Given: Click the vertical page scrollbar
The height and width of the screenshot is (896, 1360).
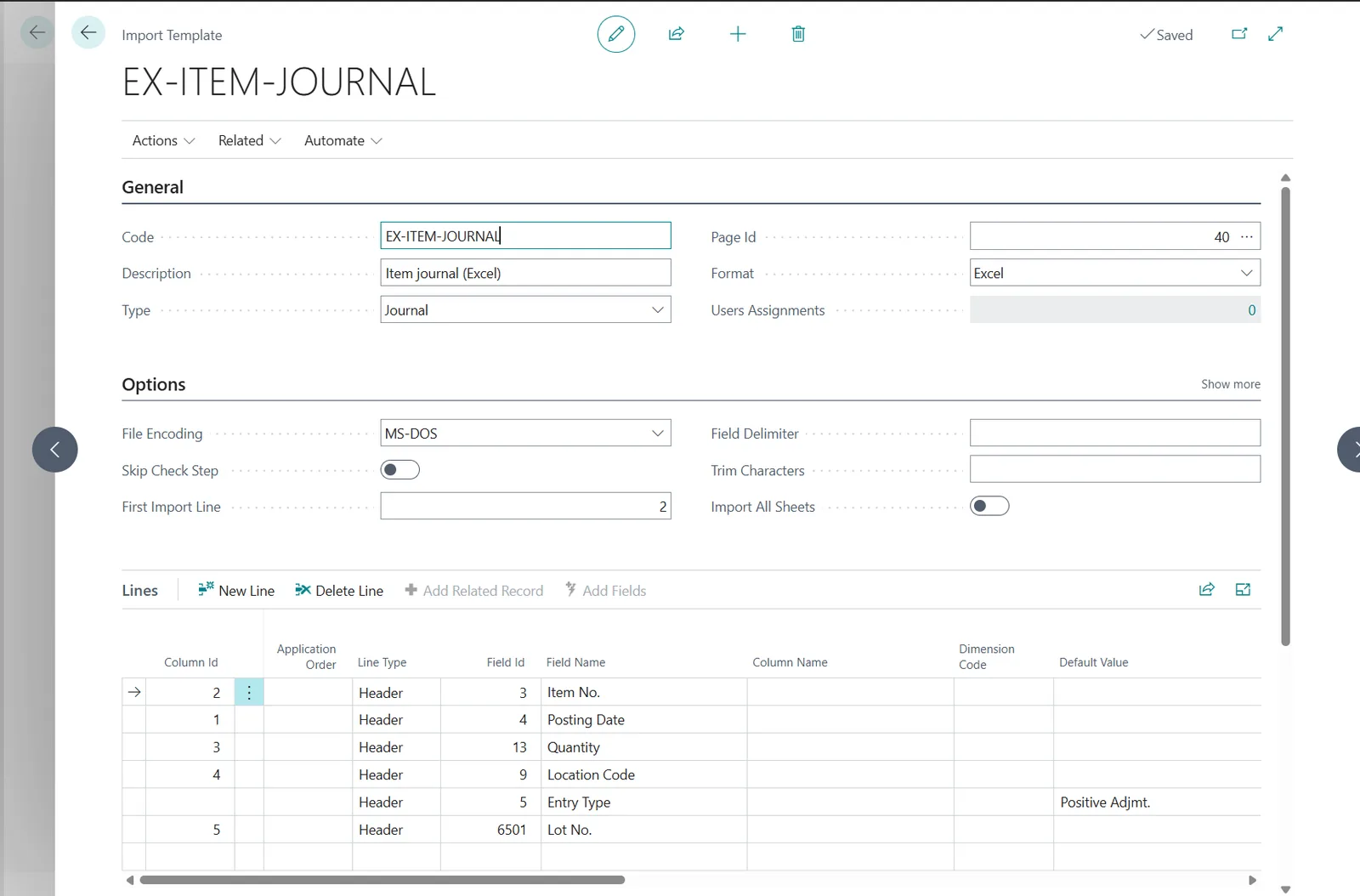Looking at the screenshot, I should point(1285,417).
